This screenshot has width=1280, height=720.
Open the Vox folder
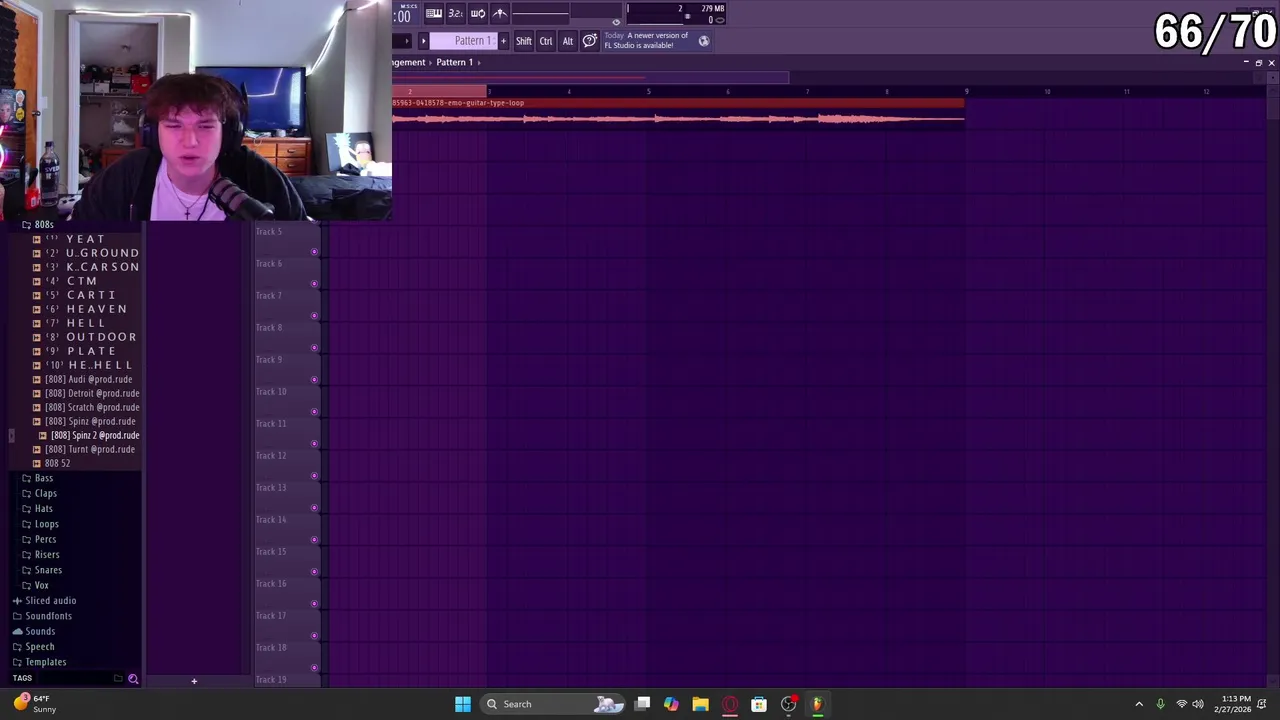[x=36, y=585]
